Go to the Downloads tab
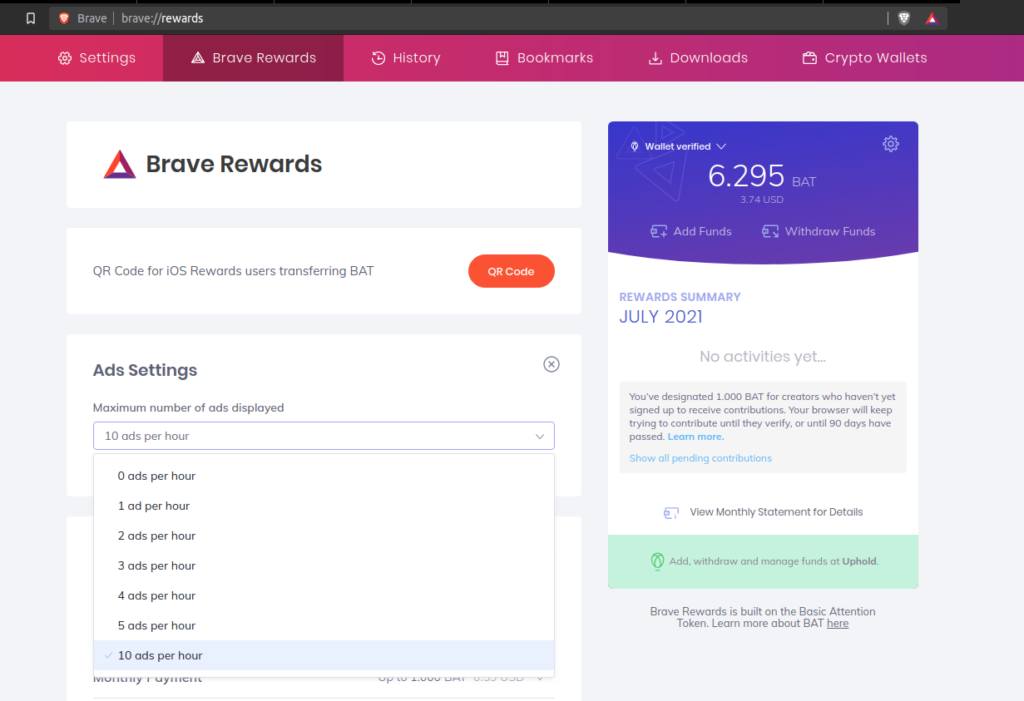Screen dimensions: 1024x701 tap(697, 58)
